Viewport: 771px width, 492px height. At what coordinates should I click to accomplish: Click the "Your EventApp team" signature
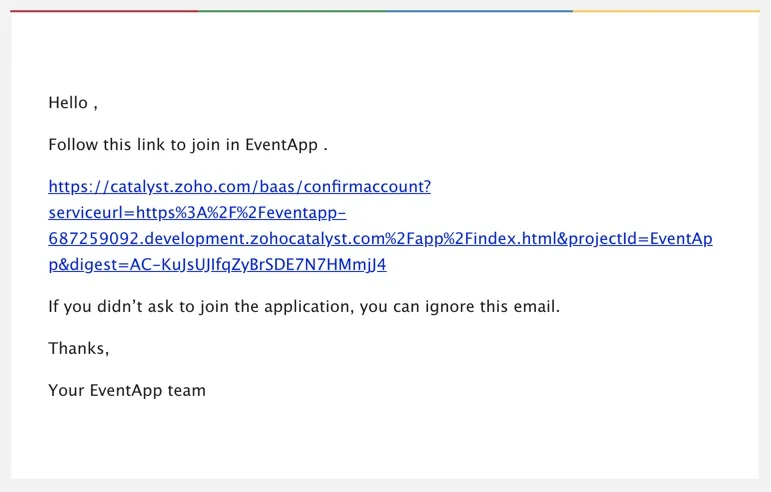(127, 390)
